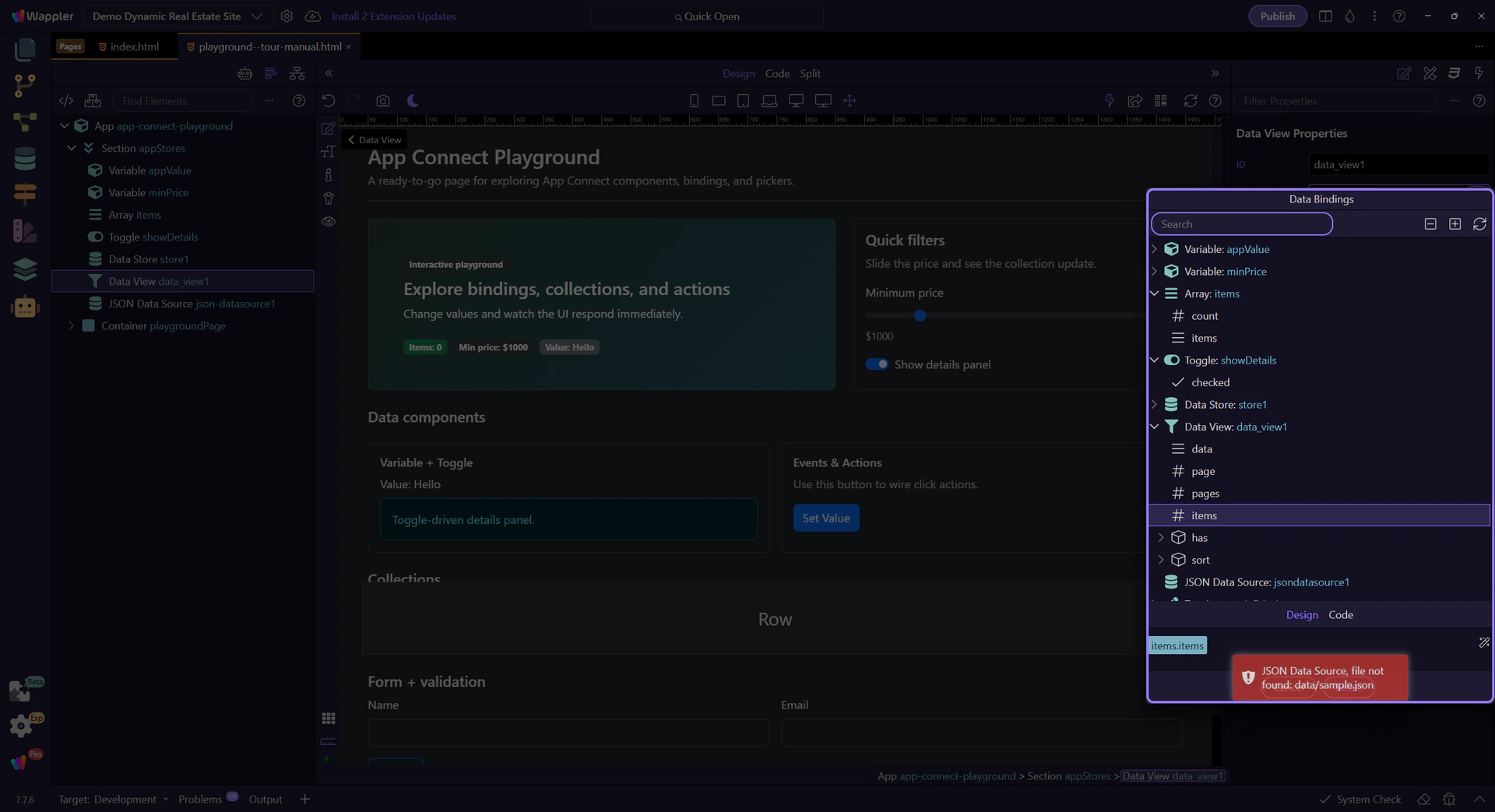Toggle dark mode moon icon
The image size is (1495, 812).
(x=413, y=100)
